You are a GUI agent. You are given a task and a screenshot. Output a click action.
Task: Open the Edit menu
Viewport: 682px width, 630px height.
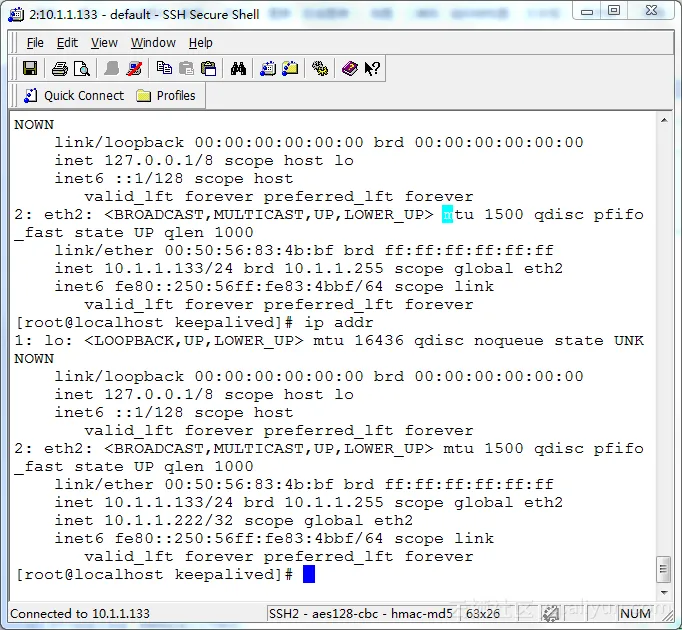coord(67,43)
